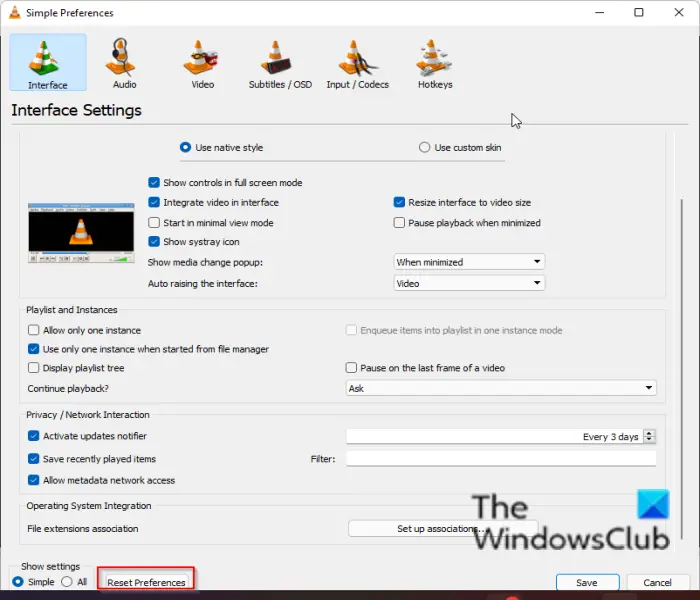
Task: Open Auto raising the interface dropdown
Action: pos(469,283)
